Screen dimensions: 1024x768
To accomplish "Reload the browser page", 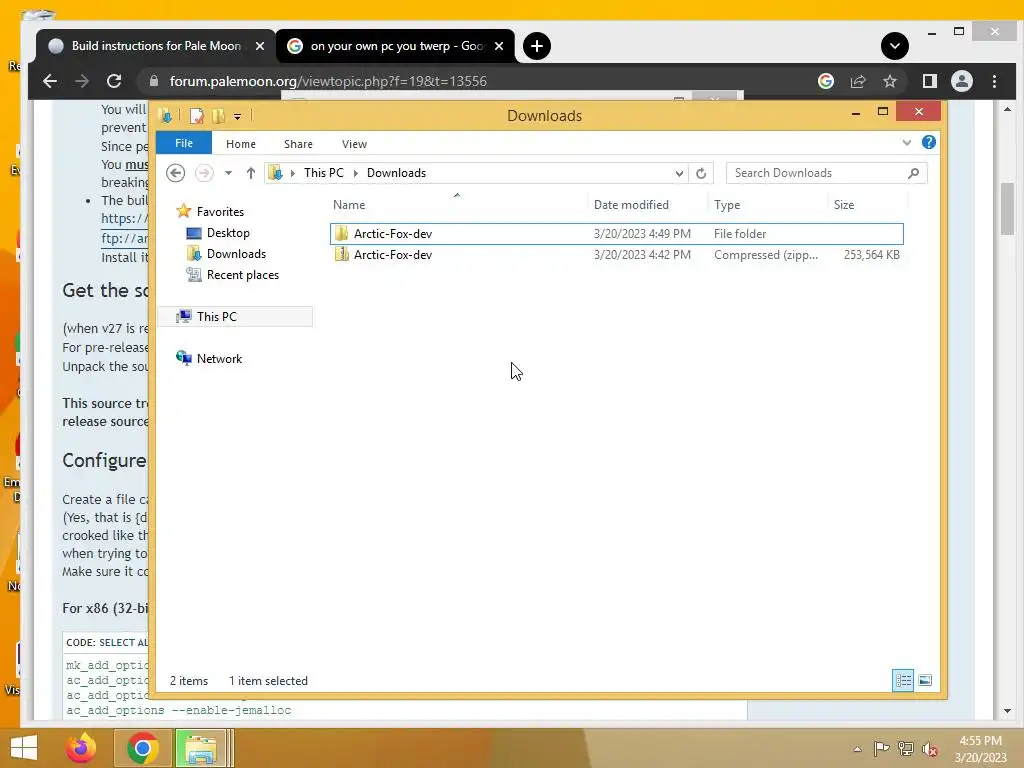I will pos(114,81).
